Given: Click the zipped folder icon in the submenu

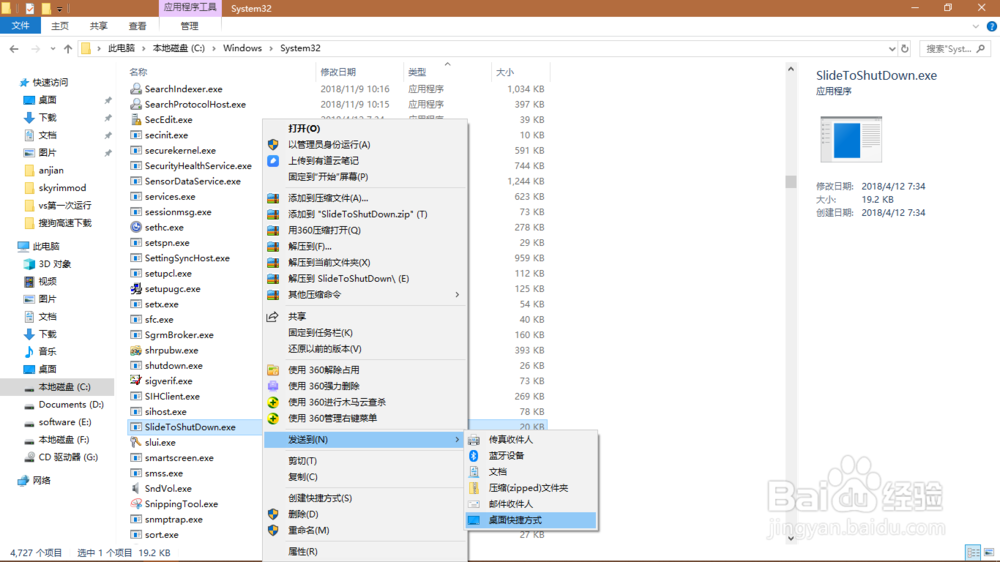Looking at the screenshot, I should [474, 488].
